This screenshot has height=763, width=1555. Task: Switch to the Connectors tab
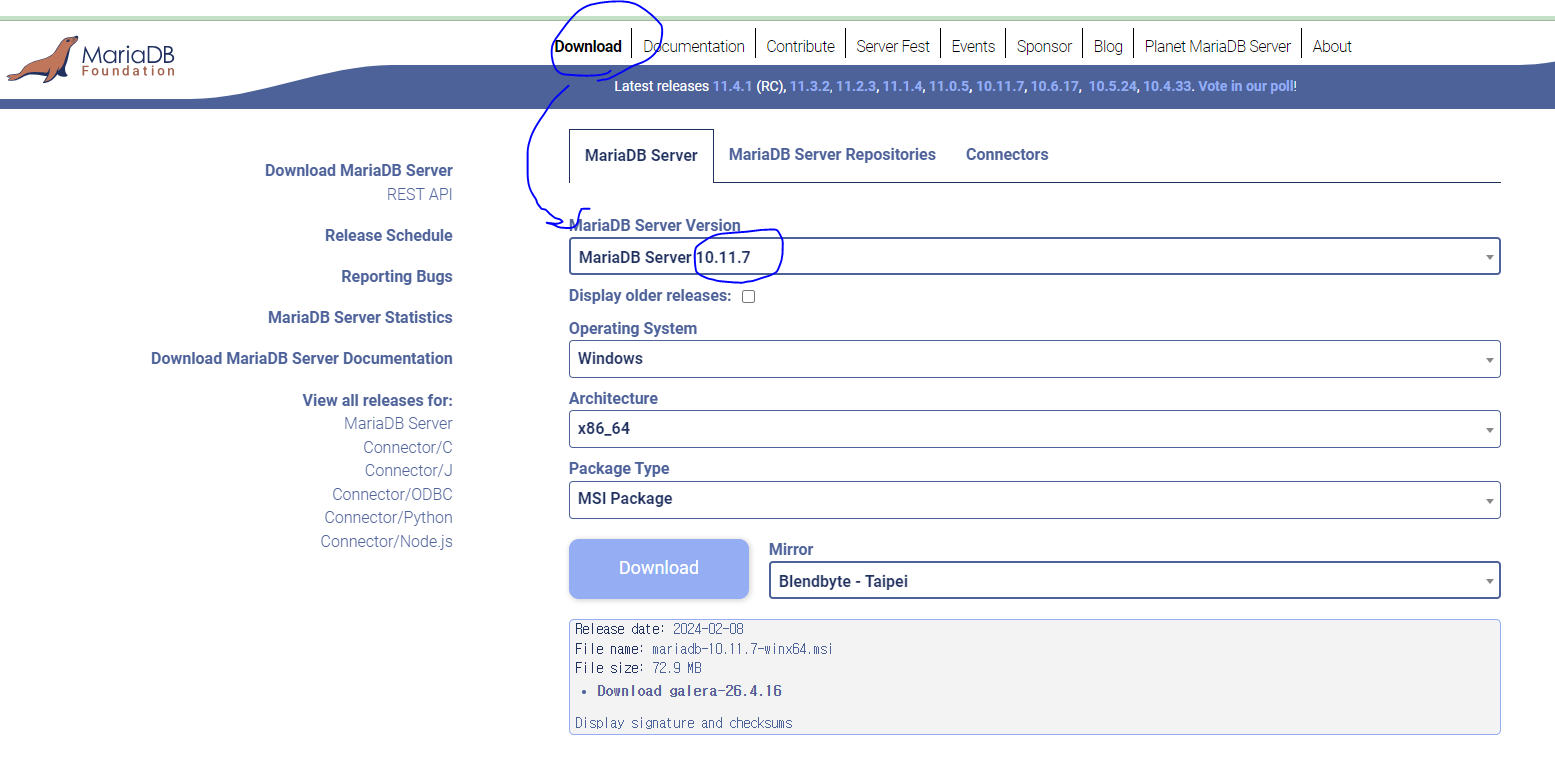(x=1007, y=154)
